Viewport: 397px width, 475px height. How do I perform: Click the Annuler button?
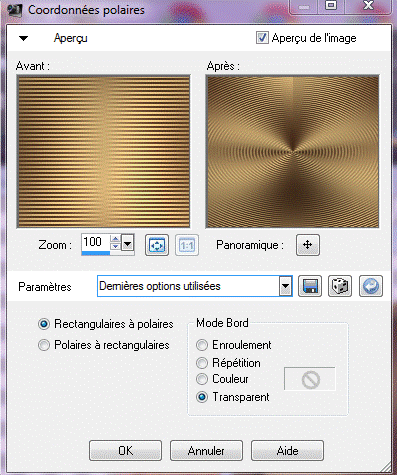point(206,451)
